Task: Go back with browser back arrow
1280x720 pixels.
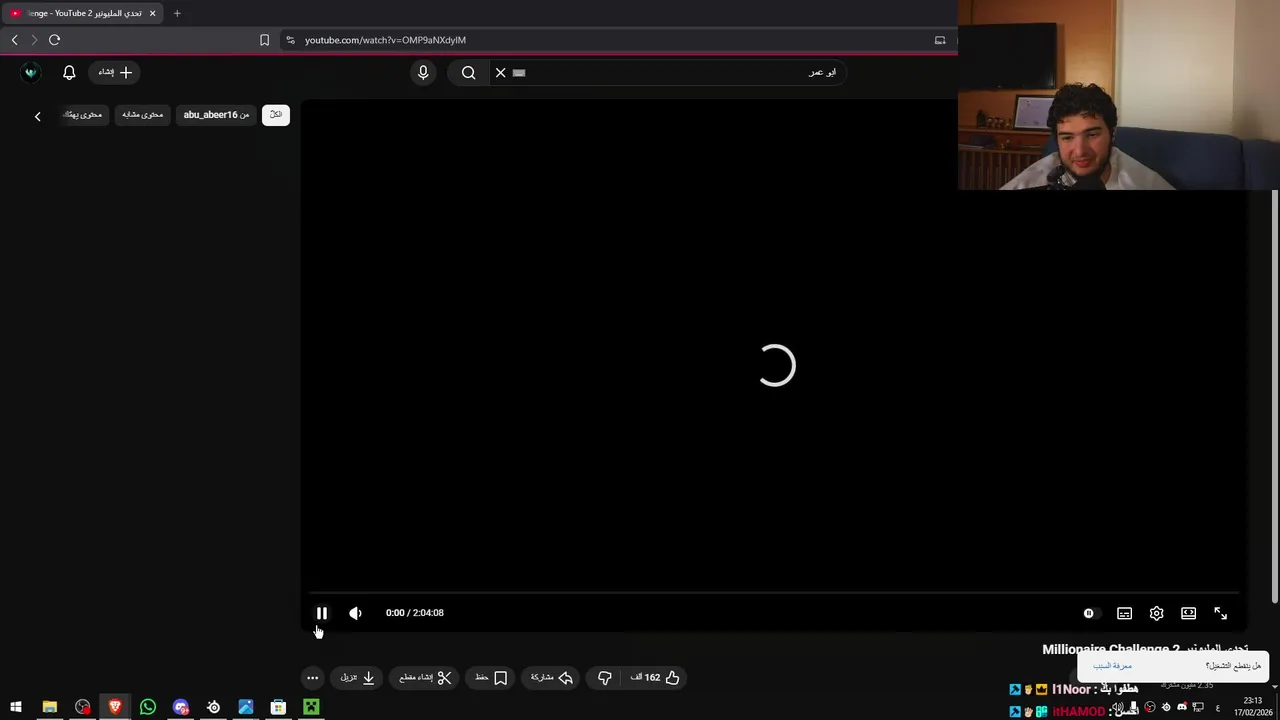Action: tap(14, 40)
